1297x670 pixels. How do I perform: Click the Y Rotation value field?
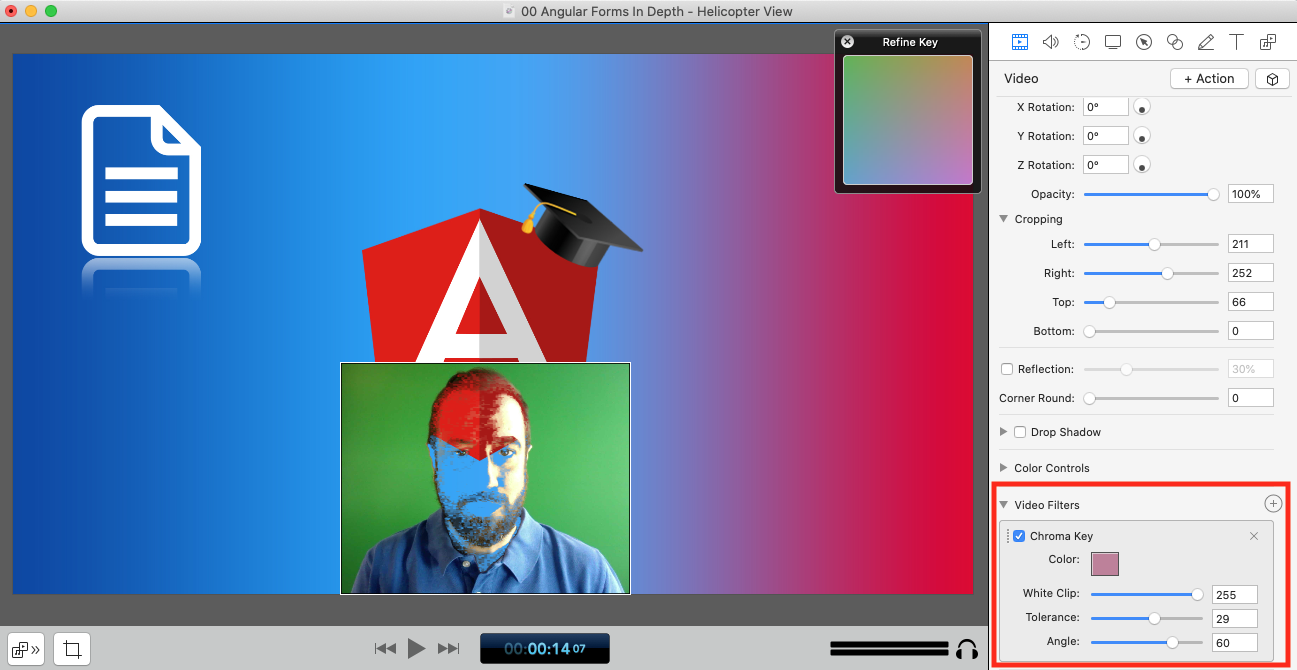[x=1106, y=136]
